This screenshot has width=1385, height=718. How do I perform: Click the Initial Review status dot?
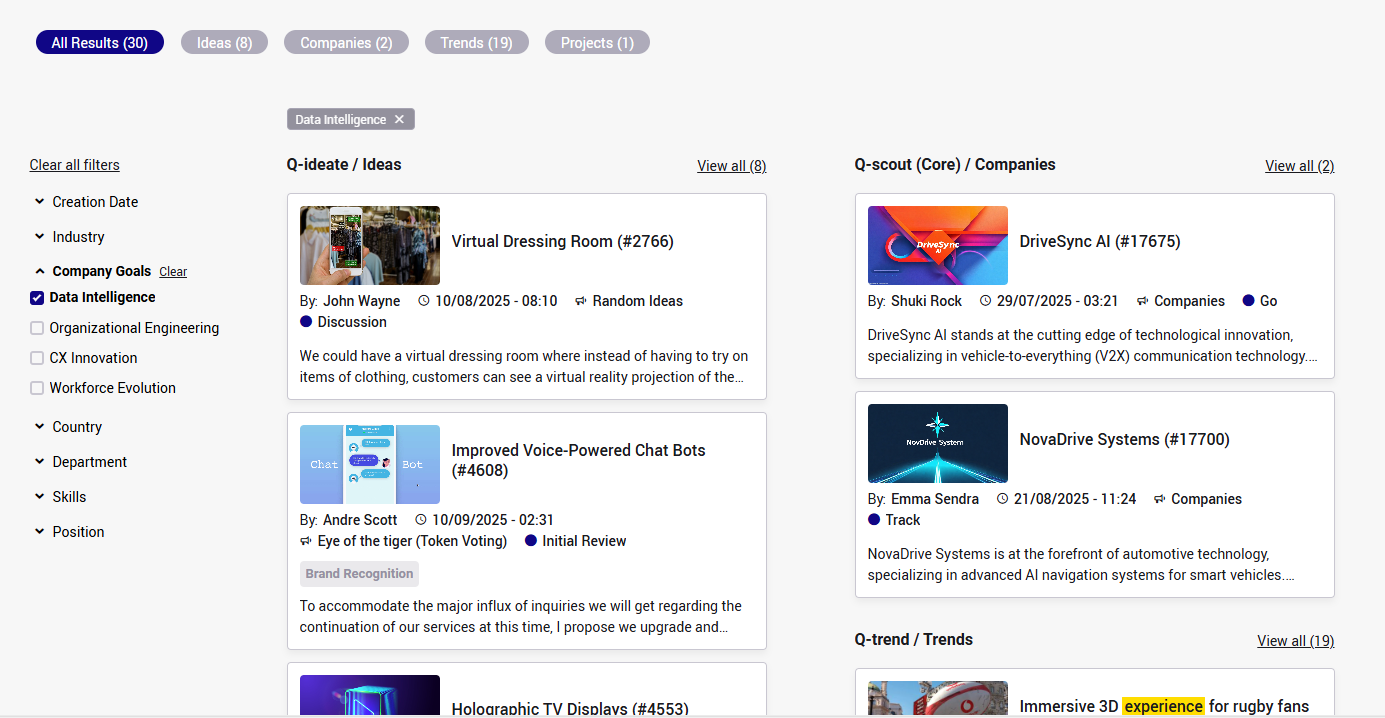click(531, 541)
